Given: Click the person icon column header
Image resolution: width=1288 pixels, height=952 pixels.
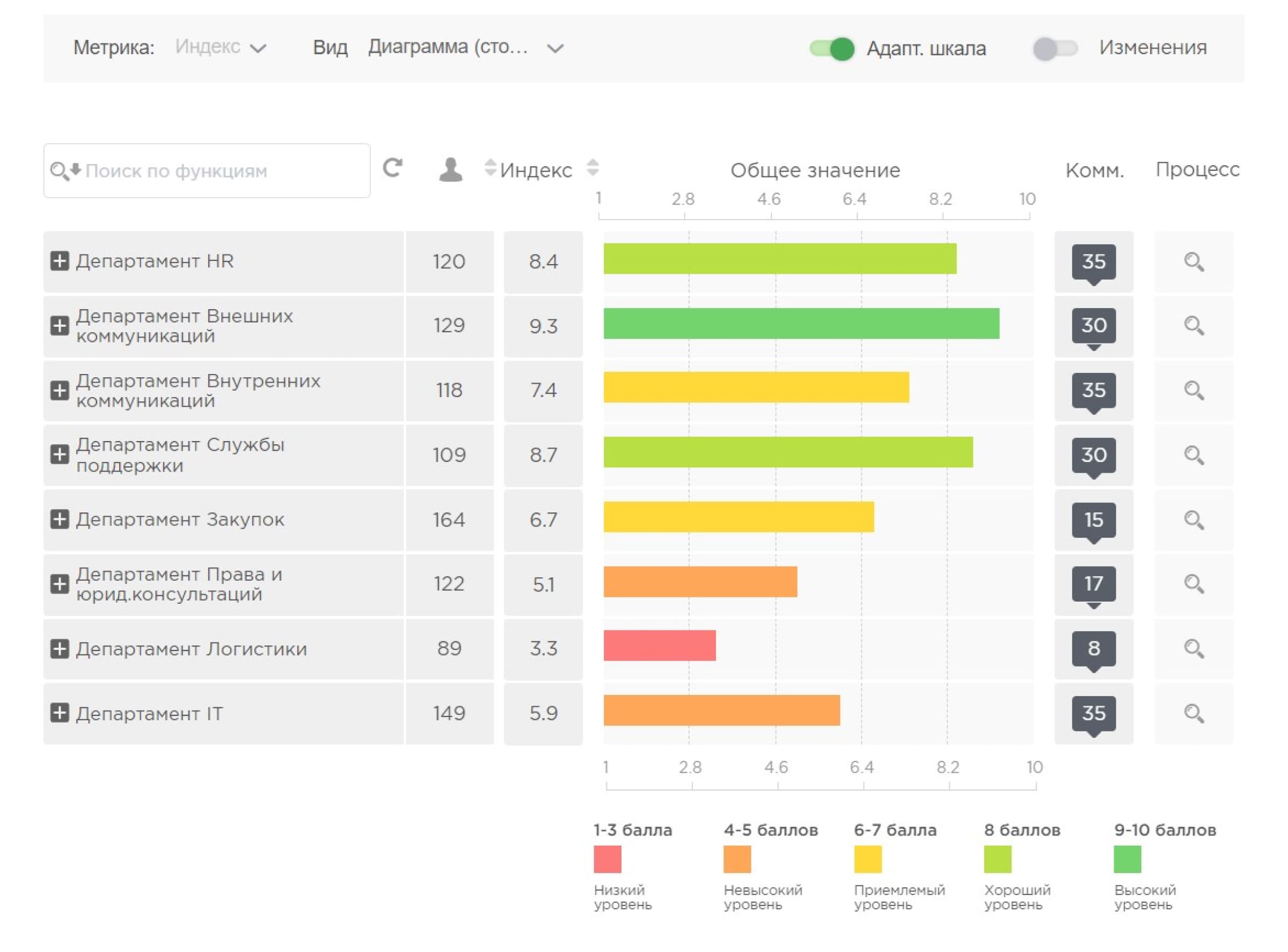Looking at the screenshot, I should [451, 170].
